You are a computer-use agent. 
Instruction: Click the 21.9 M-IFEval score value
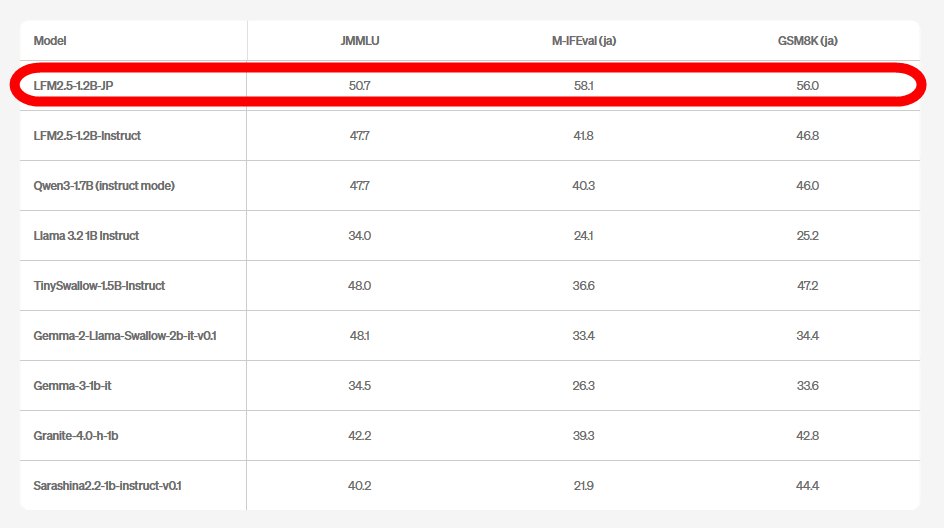coord(583,485)
